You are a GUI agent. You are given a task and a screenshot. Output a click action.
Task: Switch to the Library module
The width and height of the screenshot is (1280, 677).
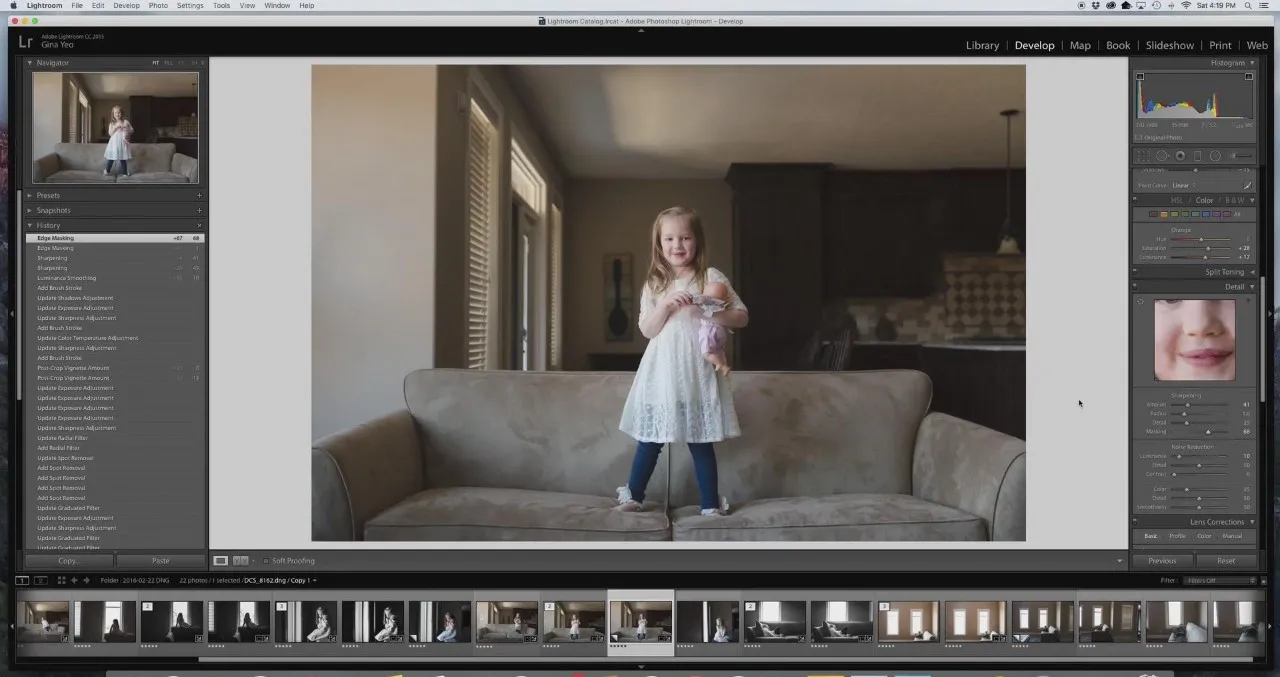coord(982,45)
